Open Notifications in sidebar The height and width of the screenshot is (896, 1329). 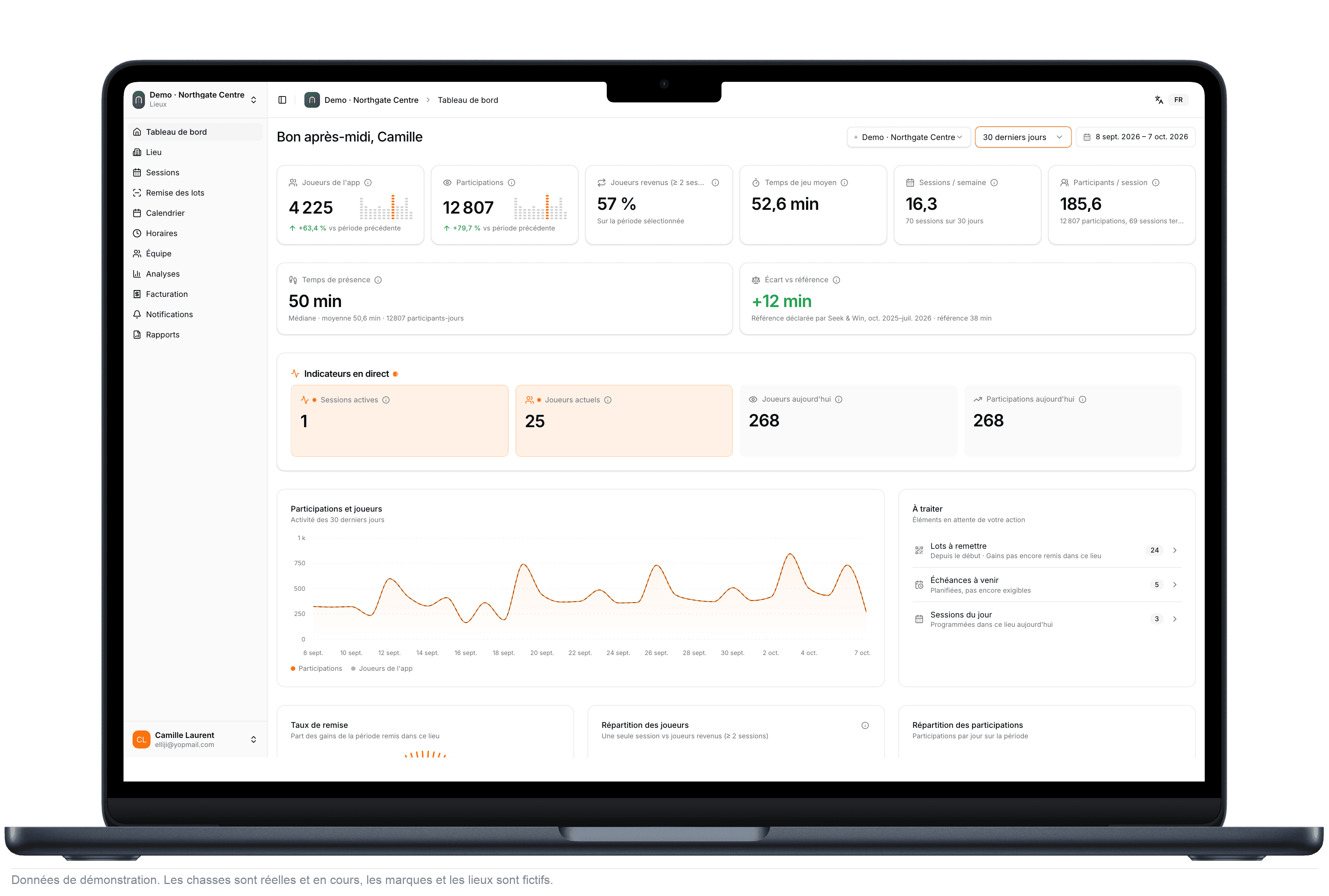tap(195, 315)
